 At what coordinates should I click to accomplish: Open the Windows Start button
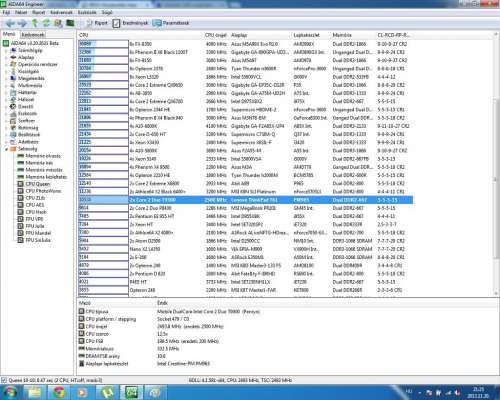point(10,392)
